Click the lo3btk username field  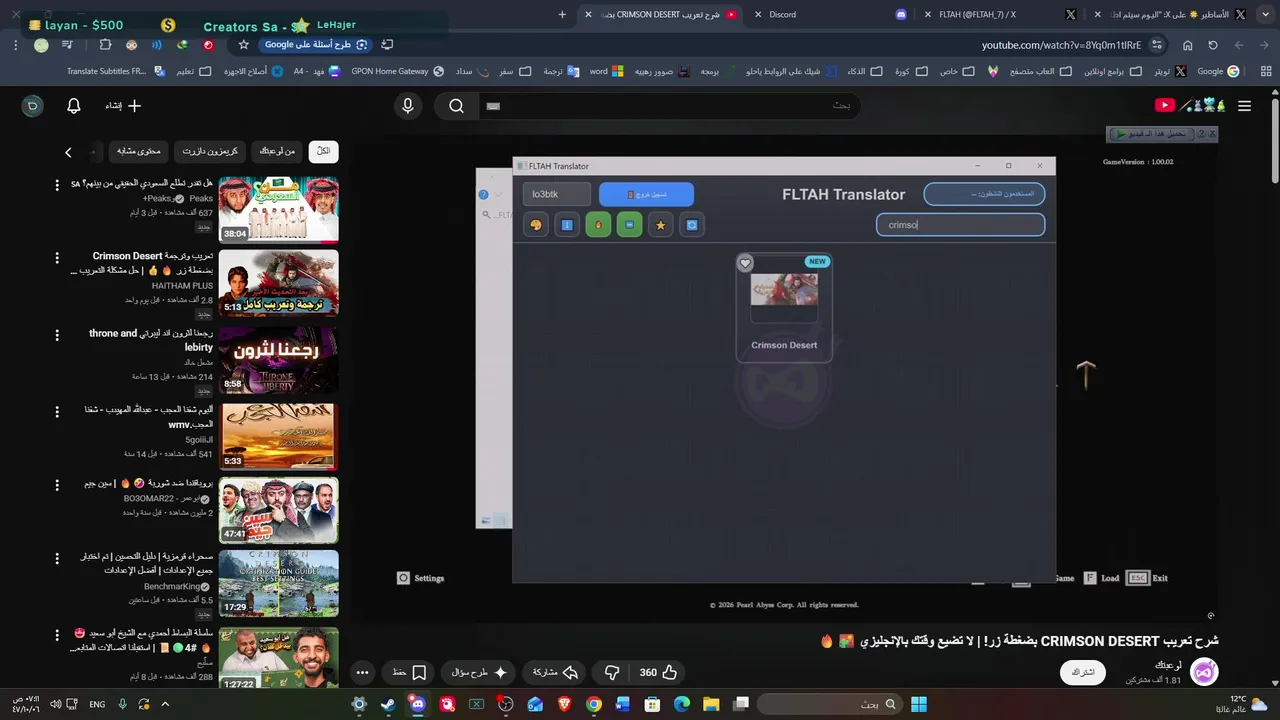(x=557, y=194)
